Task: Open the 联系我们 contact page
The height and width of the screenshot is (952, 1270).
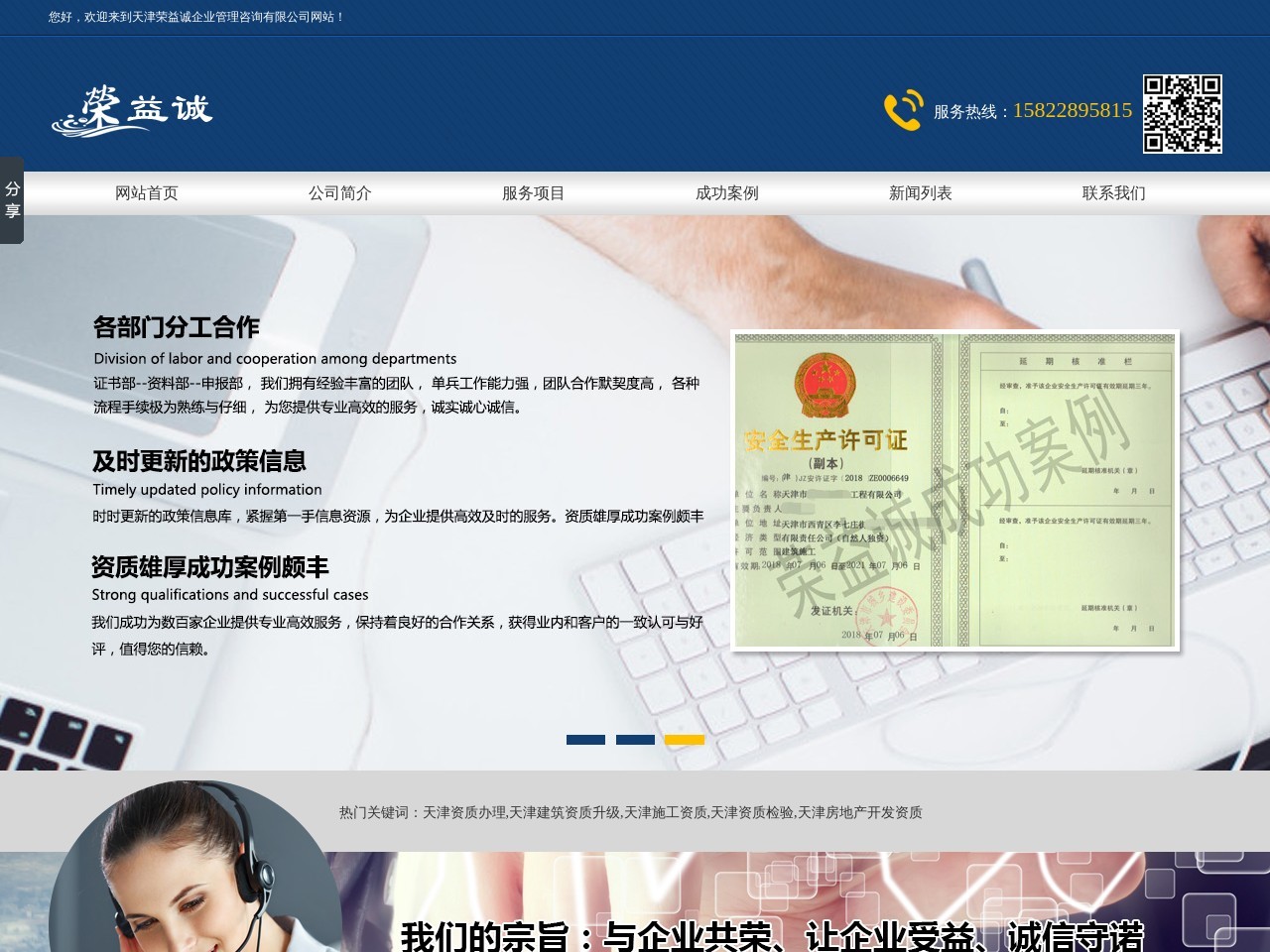Action: pos(1112,193)
